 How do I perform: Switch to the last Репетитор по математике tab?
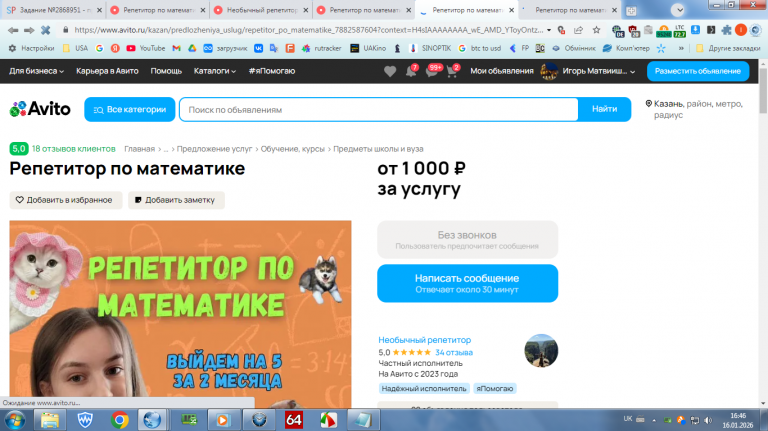[x=569, y=10]
